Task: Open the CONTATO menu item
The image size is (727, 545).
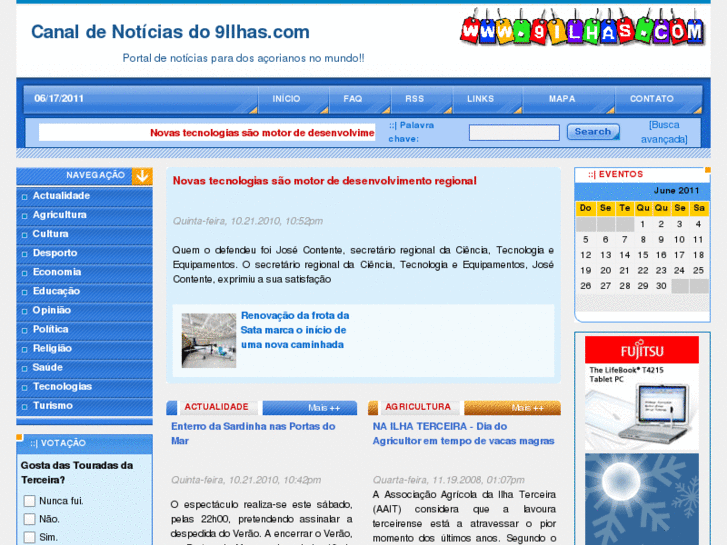Action: coord(651,99)
